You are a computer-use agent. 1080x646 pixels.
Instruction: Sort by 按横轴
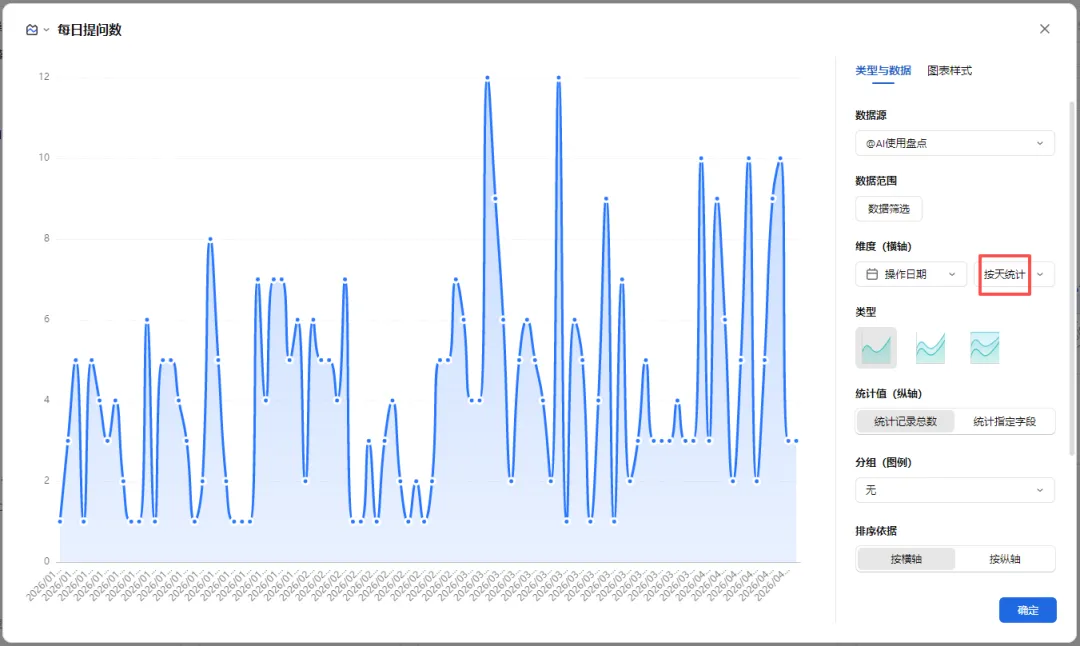click(x=906, y=559)
